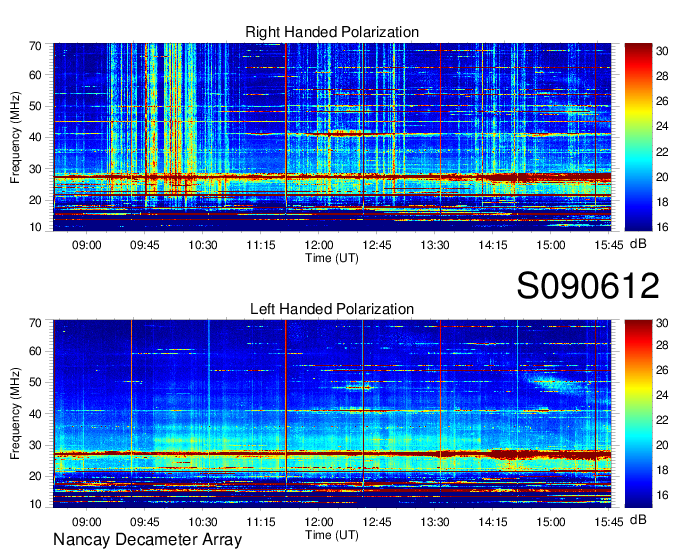This screenshot has width=680, height=552.
Task: Click "Time (UT)" label under Left Handed plot
Action: click(332, 535)
